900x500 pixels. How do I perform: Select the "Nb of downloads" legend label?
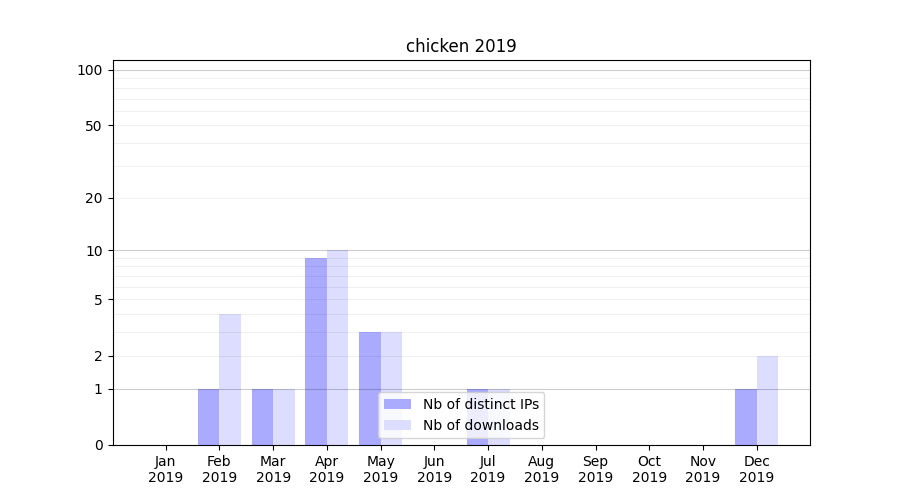[x=481, y=425]
